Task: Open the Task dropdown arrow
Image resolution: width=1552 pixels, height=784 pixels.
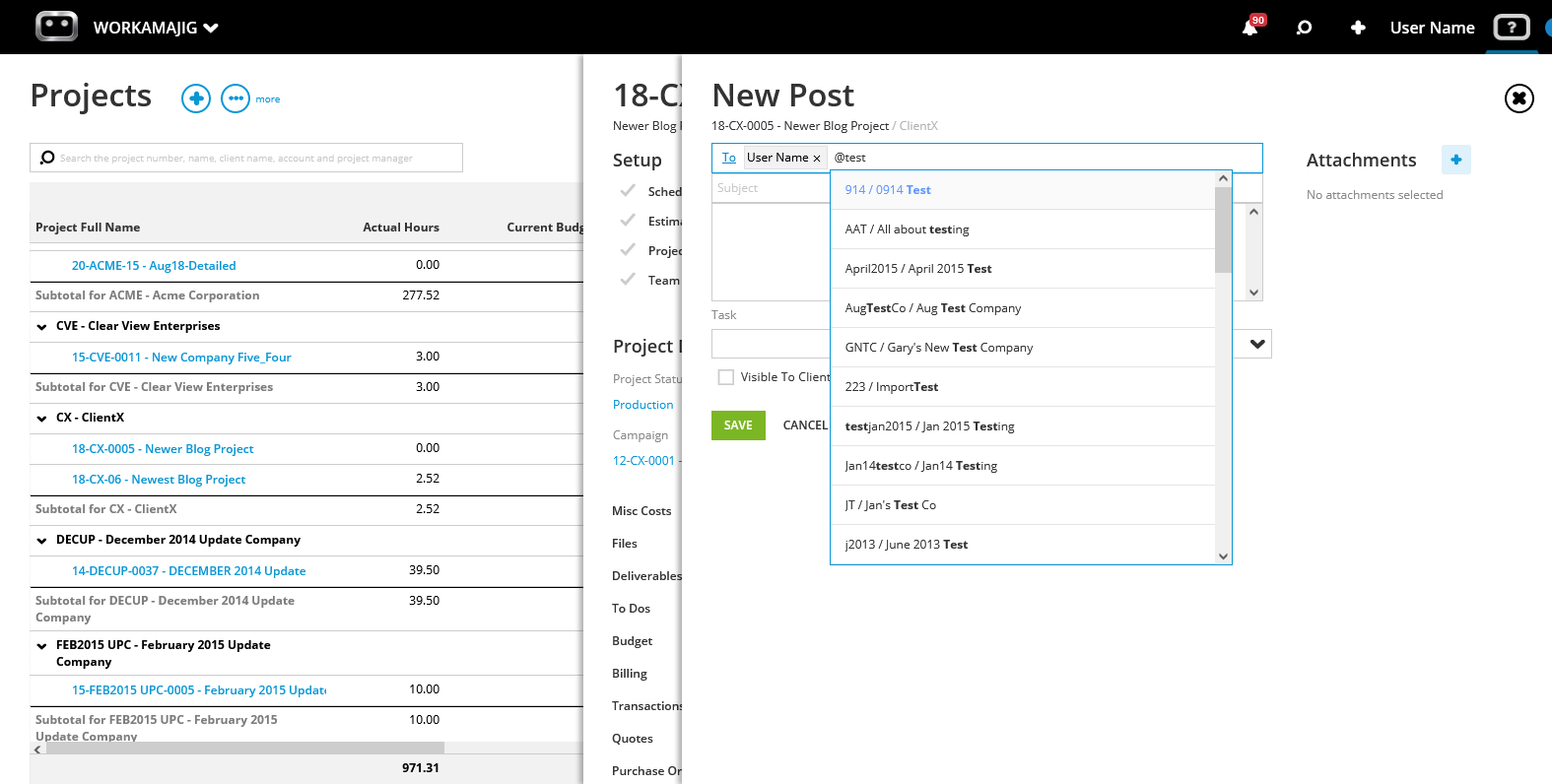Action: (x=1257, y=344)
